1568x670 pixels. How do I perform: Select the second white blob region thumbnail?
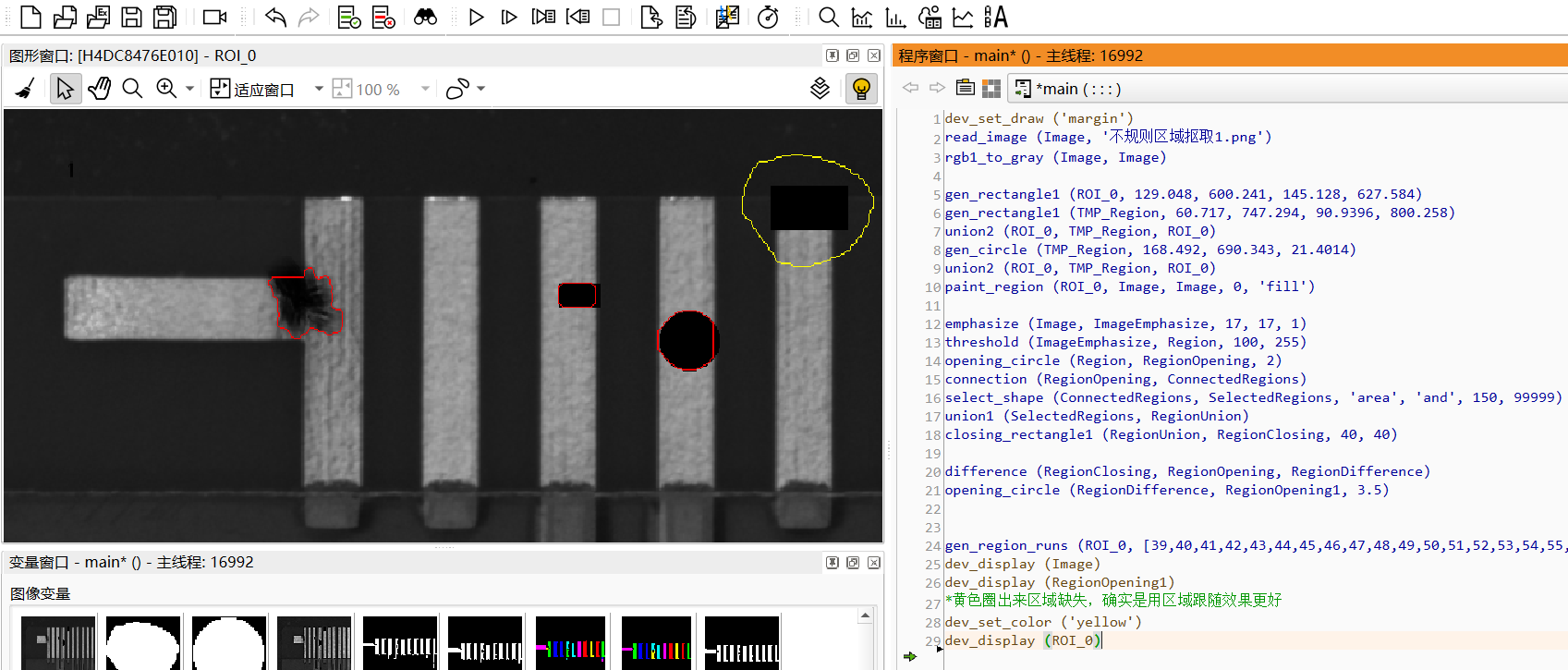tap(228, 642)
